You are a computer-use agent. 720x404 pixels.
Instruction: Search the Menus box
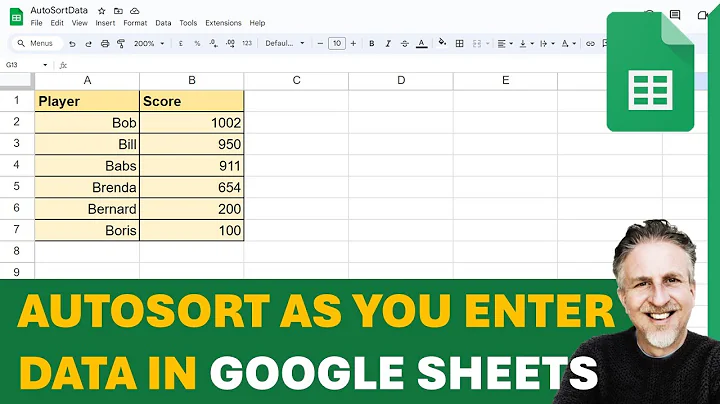pyautogui.click(x=37, y=44)
